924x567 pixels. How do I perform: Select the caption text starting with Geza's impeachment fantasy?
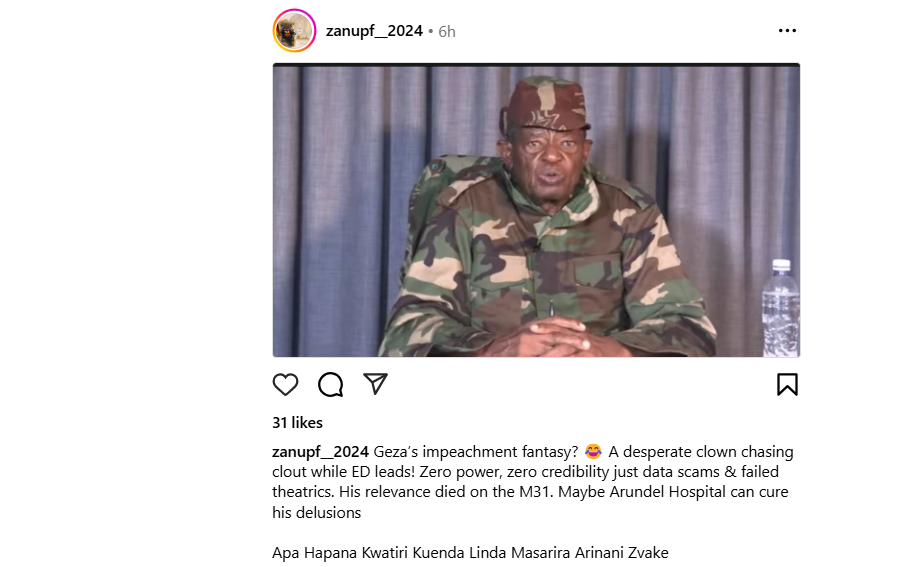(x=533, y=482)
